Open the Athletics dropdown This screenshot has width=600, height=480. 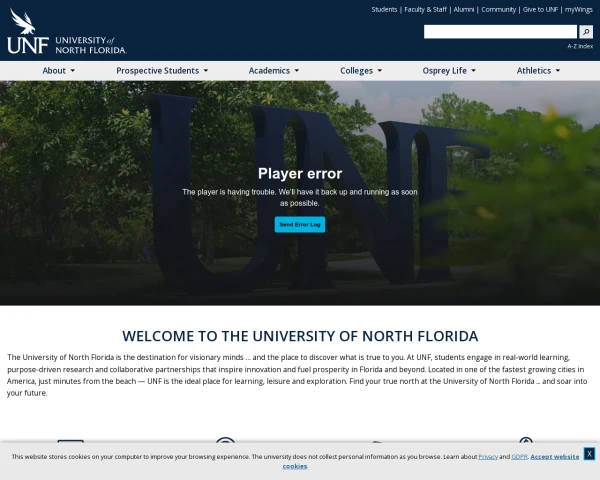[x=538, y=71]
